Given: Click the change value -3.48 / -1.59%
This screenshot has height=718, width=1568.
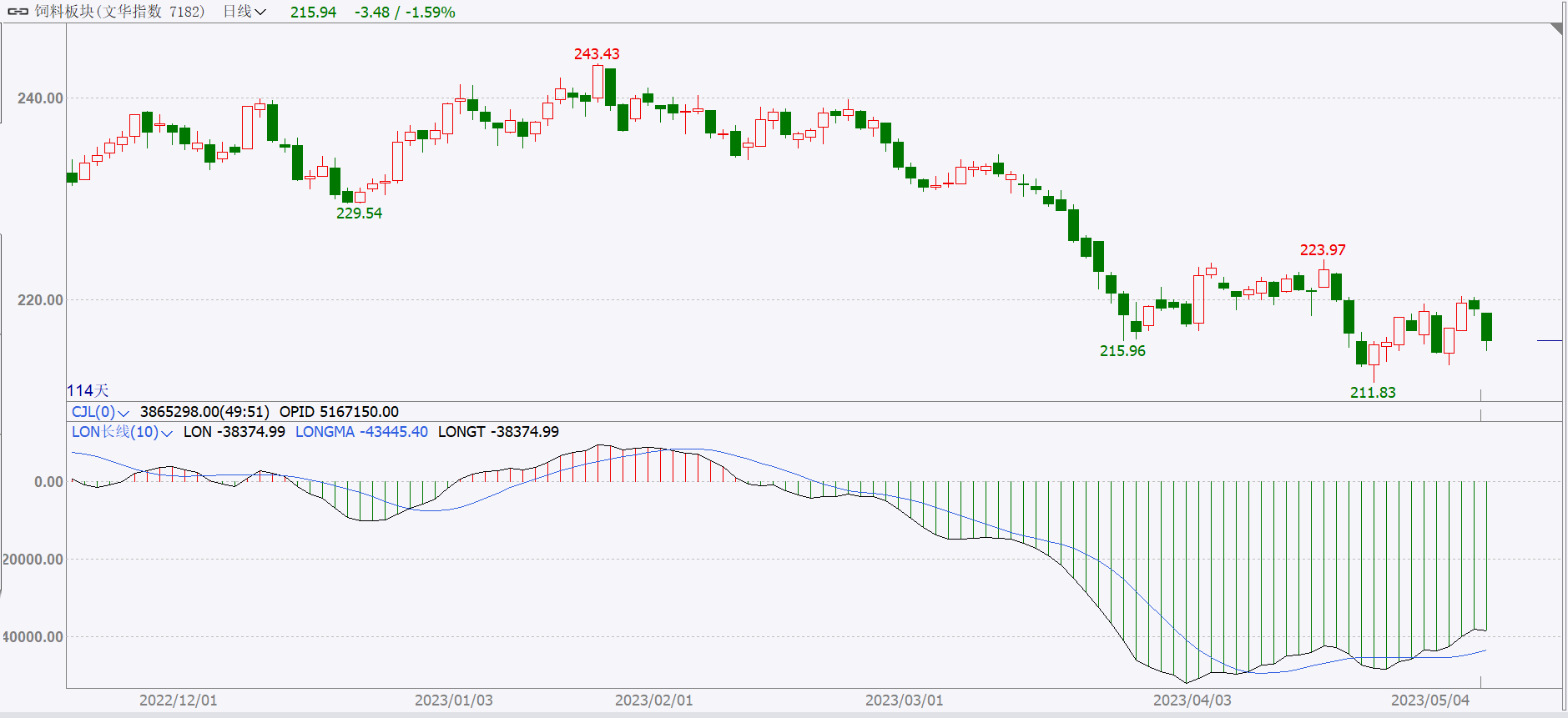Looking at the screenshot, I should (405, 13).
